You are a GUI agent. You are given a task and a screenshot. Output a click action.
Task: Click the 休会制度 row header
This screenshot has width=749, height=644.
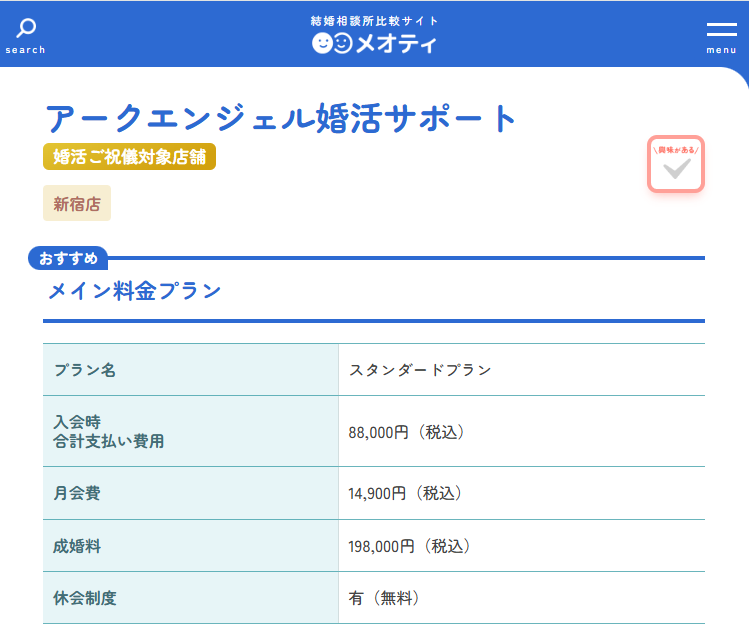click(191, 598)
